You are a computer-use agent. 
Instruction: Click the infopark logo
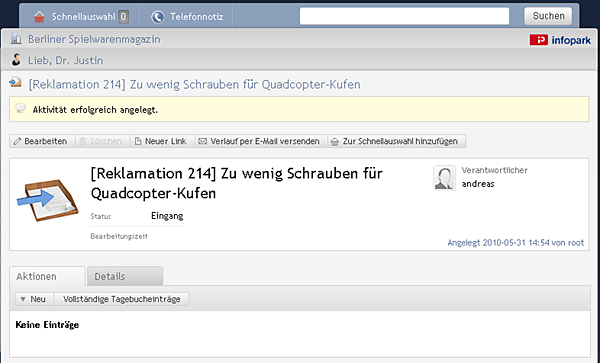[560, 40]
